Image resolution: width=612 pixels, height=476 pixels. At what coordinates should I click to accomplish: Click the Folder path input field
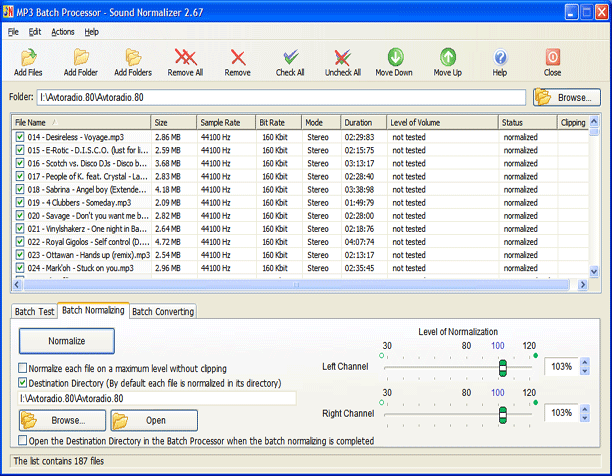click(281, 97)
